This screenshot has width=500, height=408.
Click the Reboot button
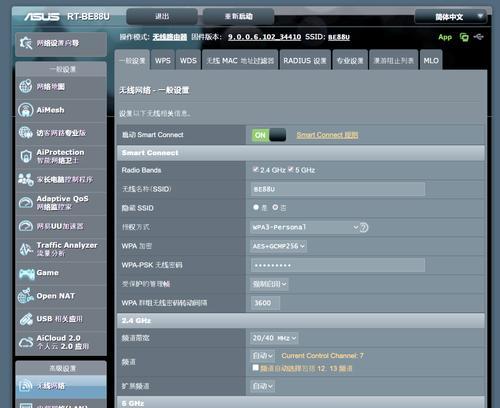pyautogui.click(x=238, y=16)
